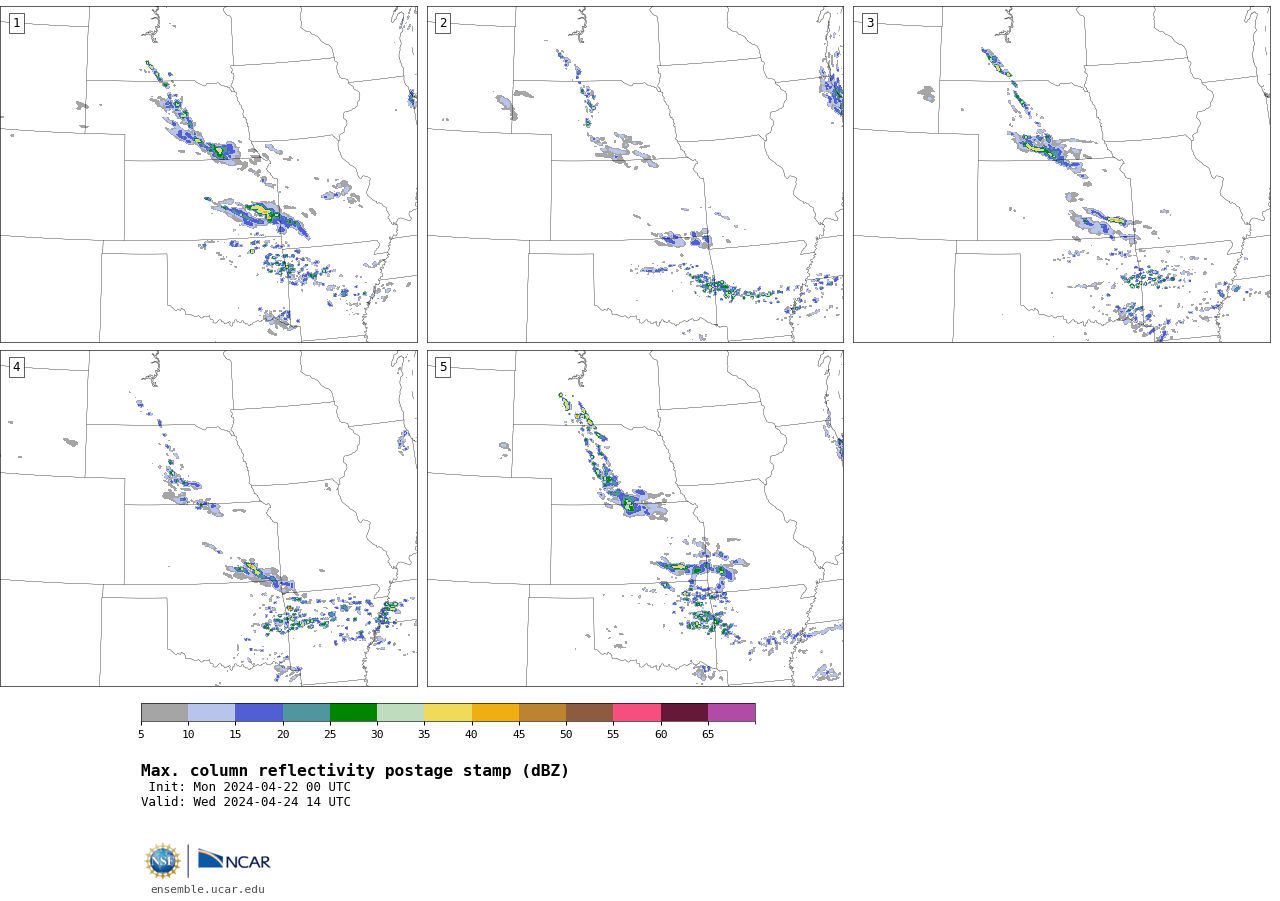Click the Max. column reflectivity title
The width and height of the screenshot is (1280, 901).
355,771
